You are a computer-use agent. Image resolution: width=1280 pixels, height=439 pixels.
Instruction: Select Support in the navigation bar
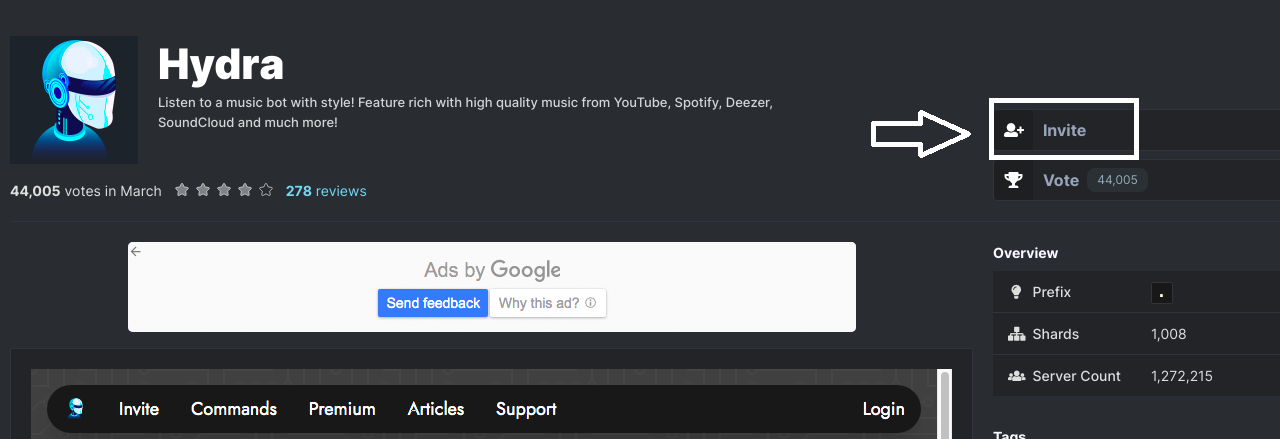tap(526, 409)
